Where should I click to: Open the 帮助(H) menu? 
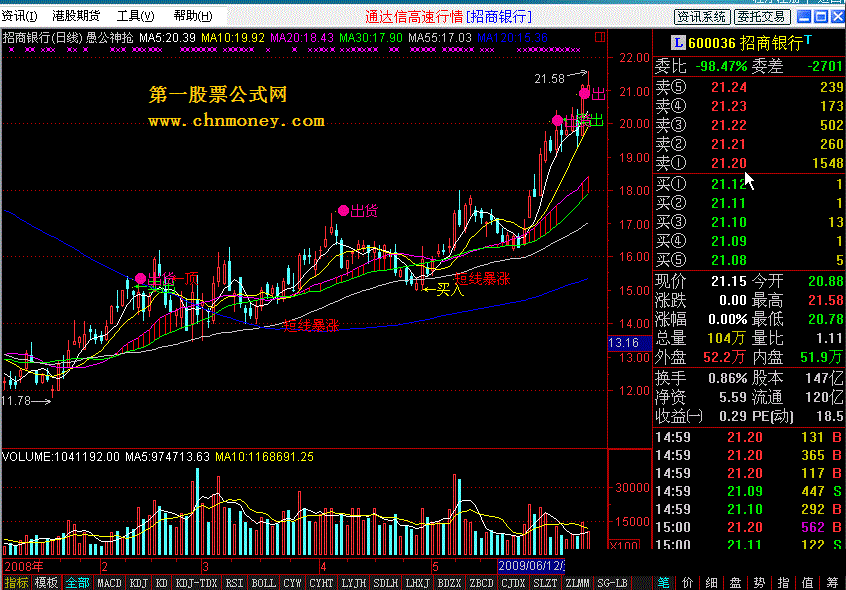193,16
